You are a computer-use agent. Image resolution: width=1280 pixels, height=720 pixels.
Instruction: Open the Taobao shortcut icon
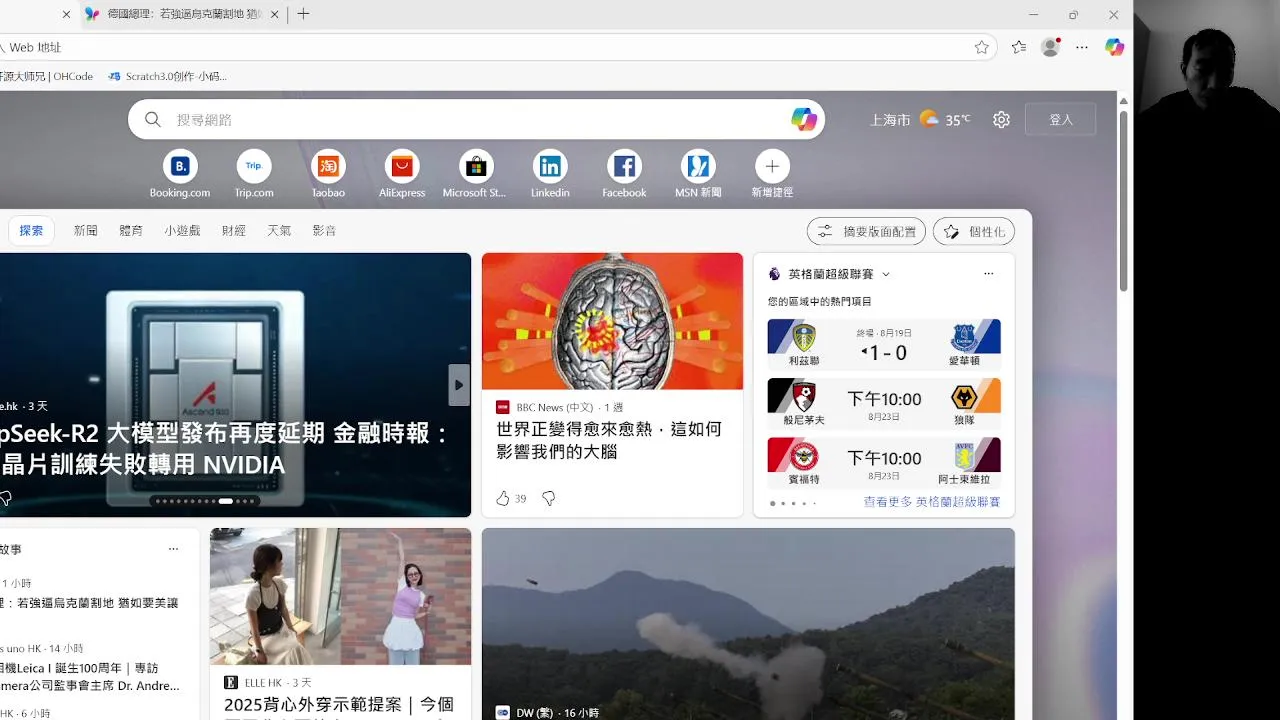point(328,166)
